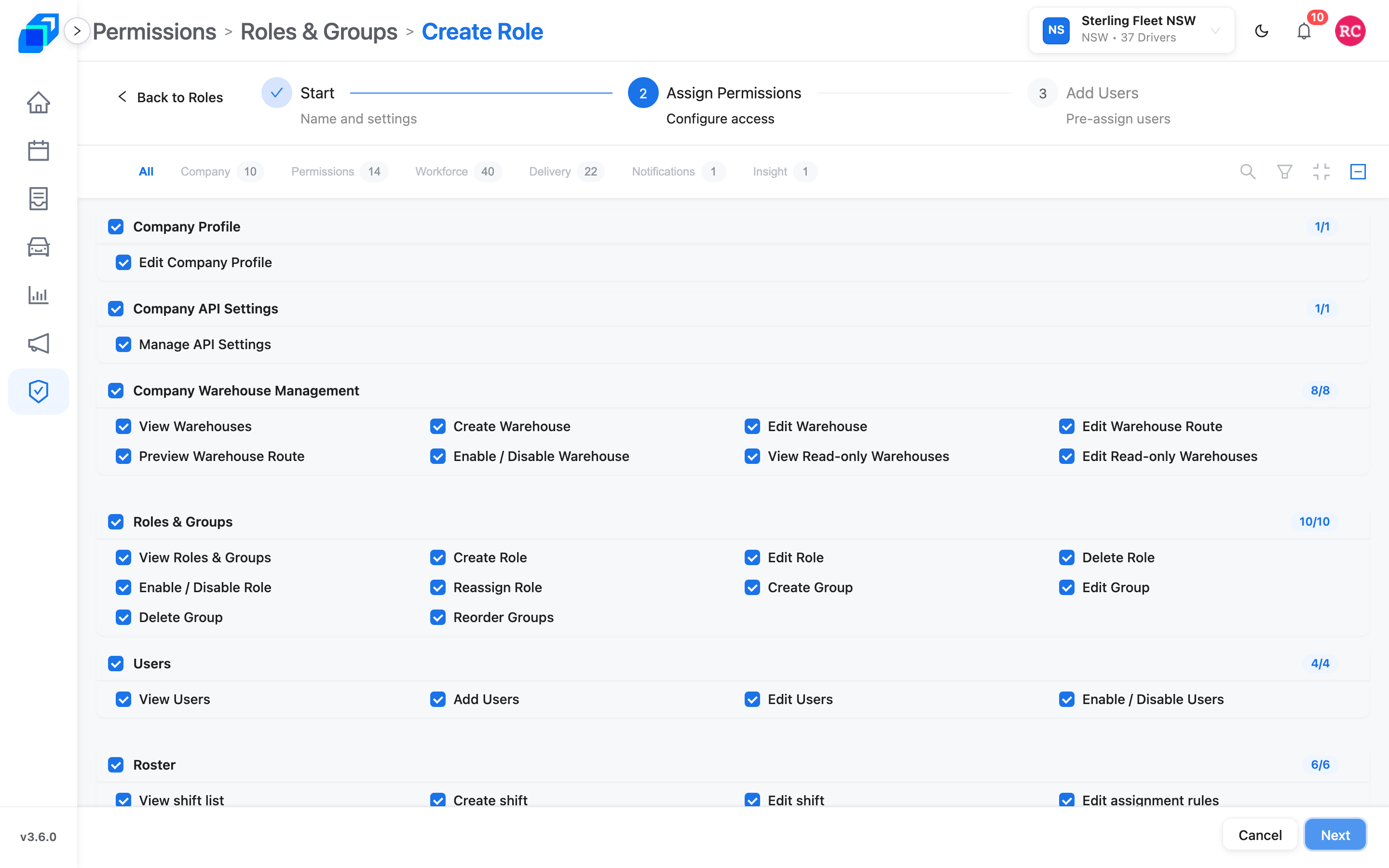Open notifications bell icon

coord(1304,31)
